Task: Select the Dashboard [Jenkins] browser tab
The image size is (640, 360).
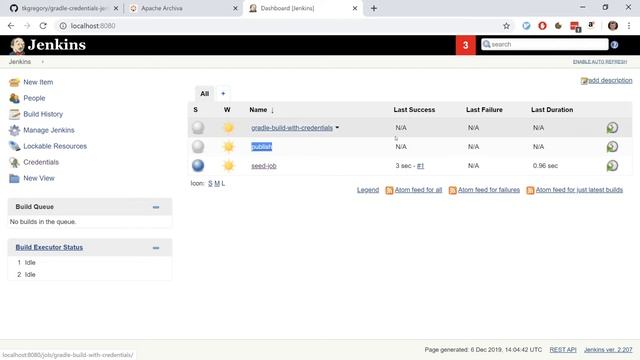Action: [304, 8]
